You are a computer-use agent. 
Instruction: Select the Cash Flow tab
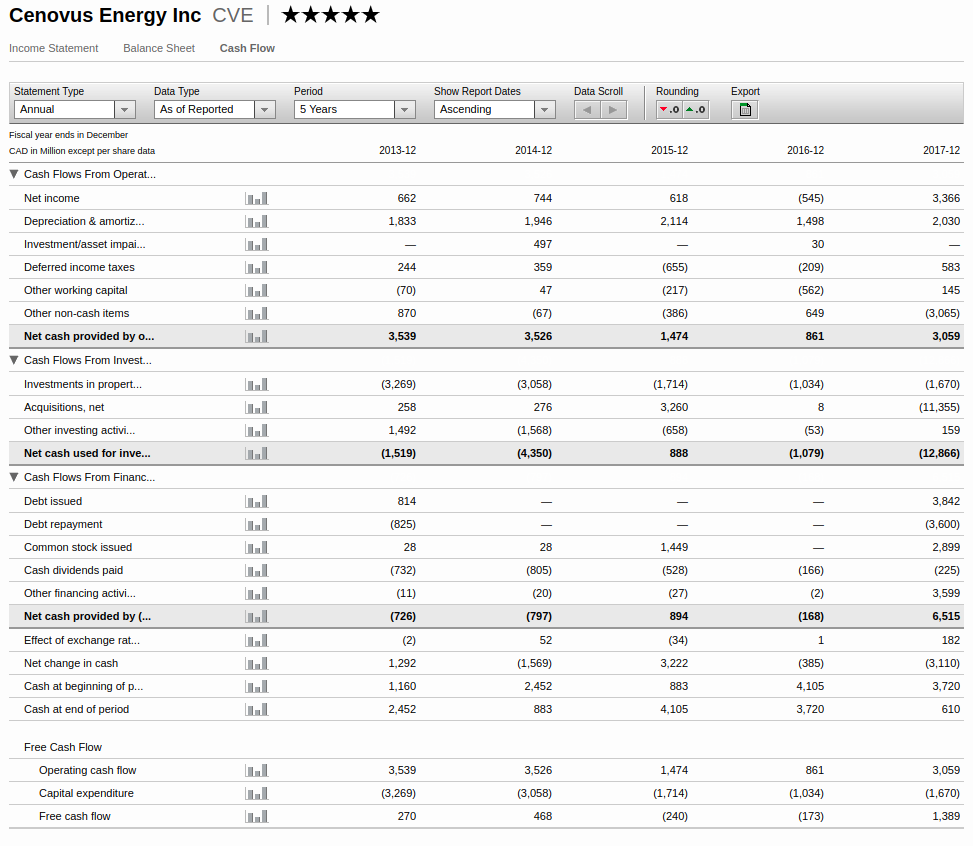coord(247,48)
